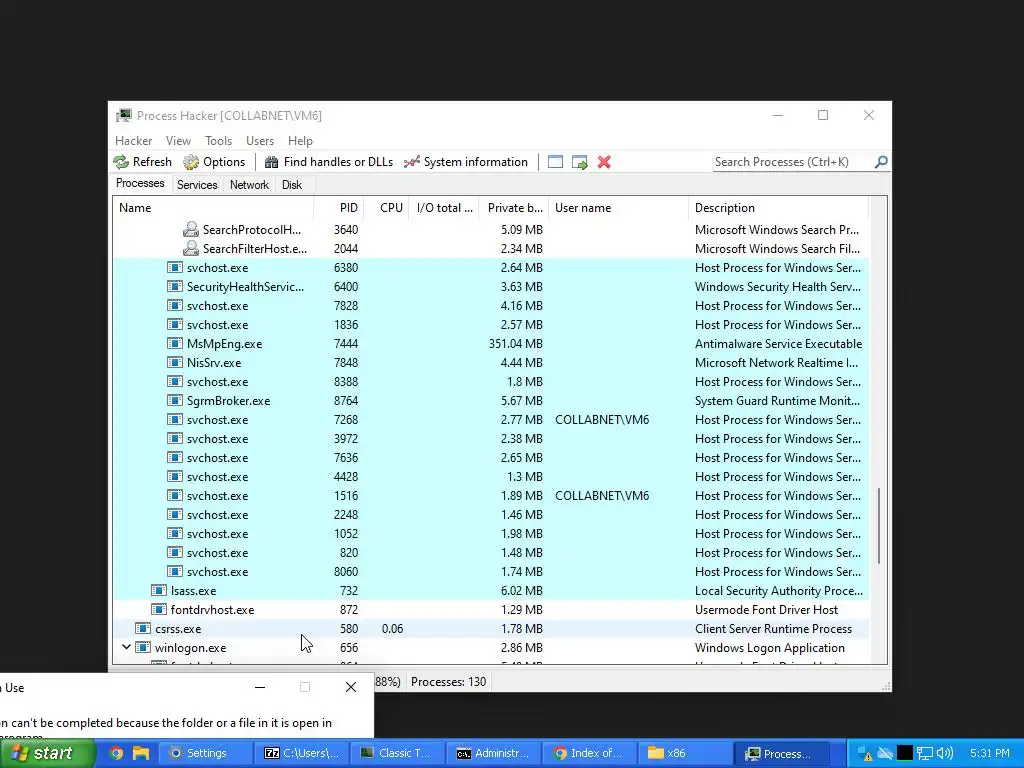Switch to 7-Zip C:\Users taskbar window
This screenshot has height=768, width=1024.
(301, 753)
